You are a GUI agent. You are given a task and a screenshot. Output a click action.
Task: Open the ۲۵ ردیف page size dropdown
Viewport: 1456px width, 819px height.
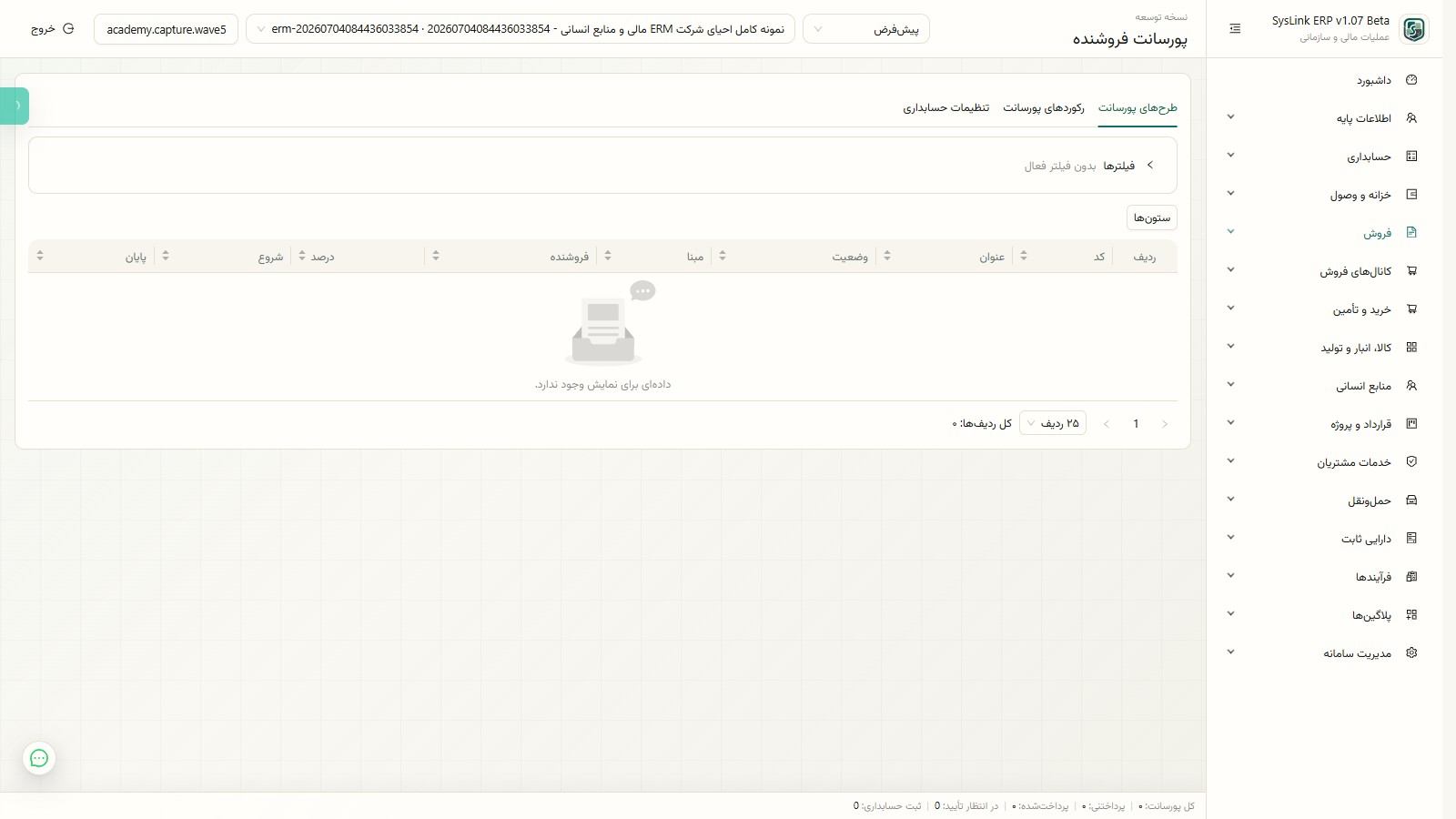click(x=1053, y=423)
